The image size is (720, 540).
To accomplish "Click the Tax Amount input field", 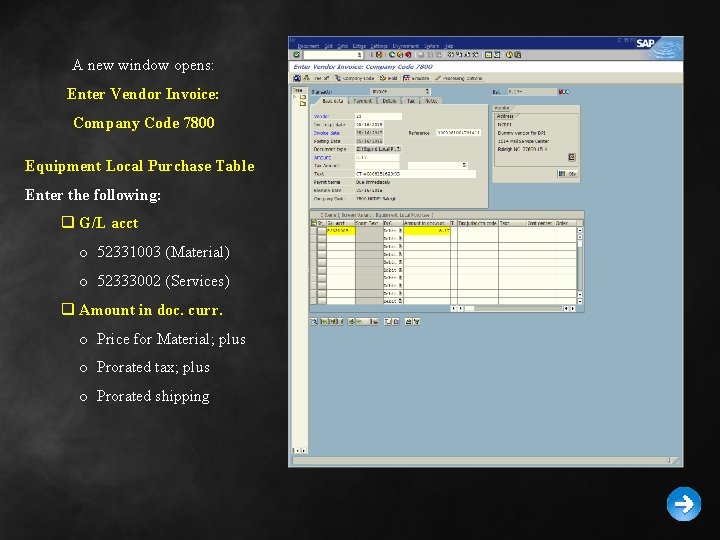I will [377, 165].
